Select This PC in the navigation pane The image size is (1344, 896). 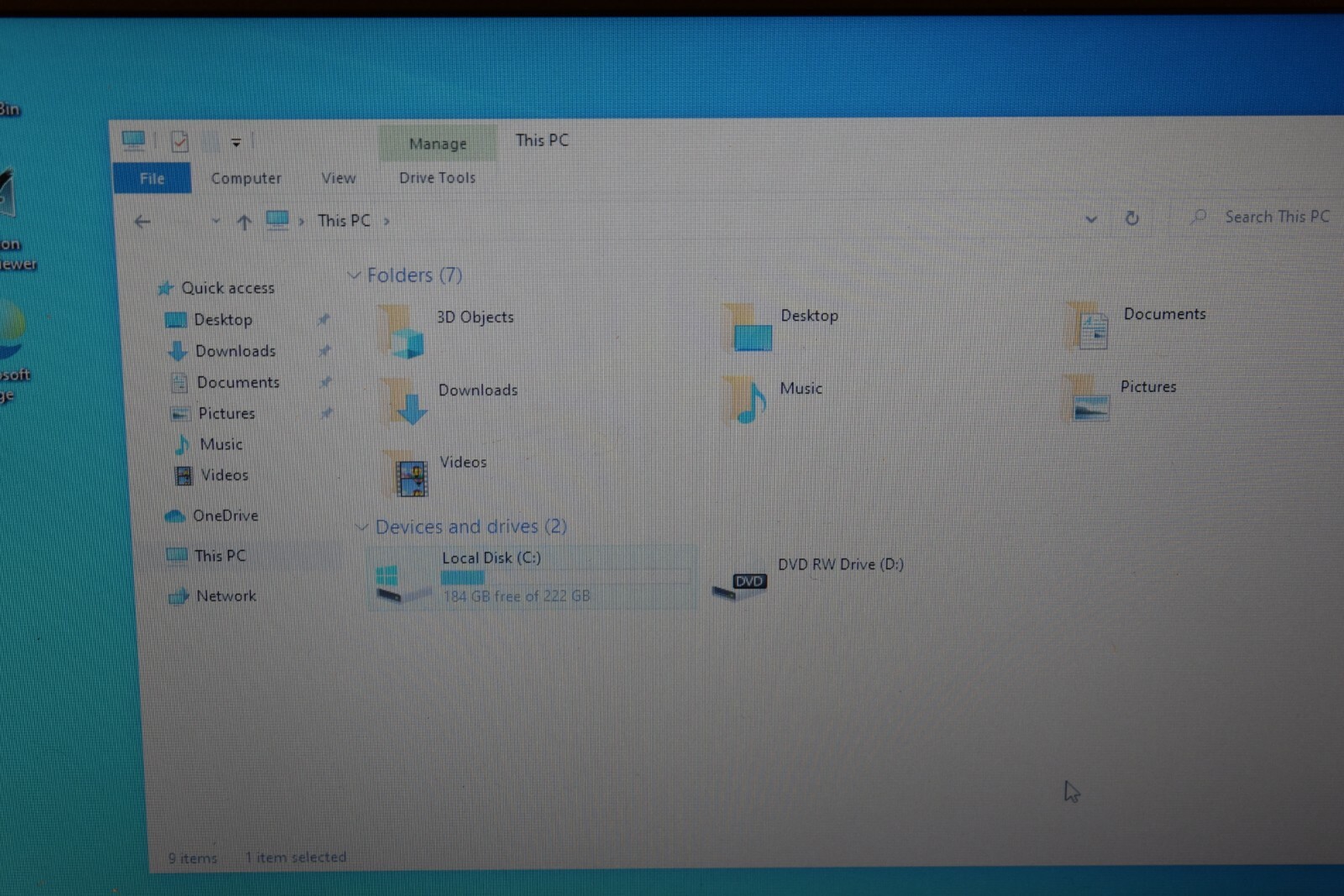(x=219, y=555)
